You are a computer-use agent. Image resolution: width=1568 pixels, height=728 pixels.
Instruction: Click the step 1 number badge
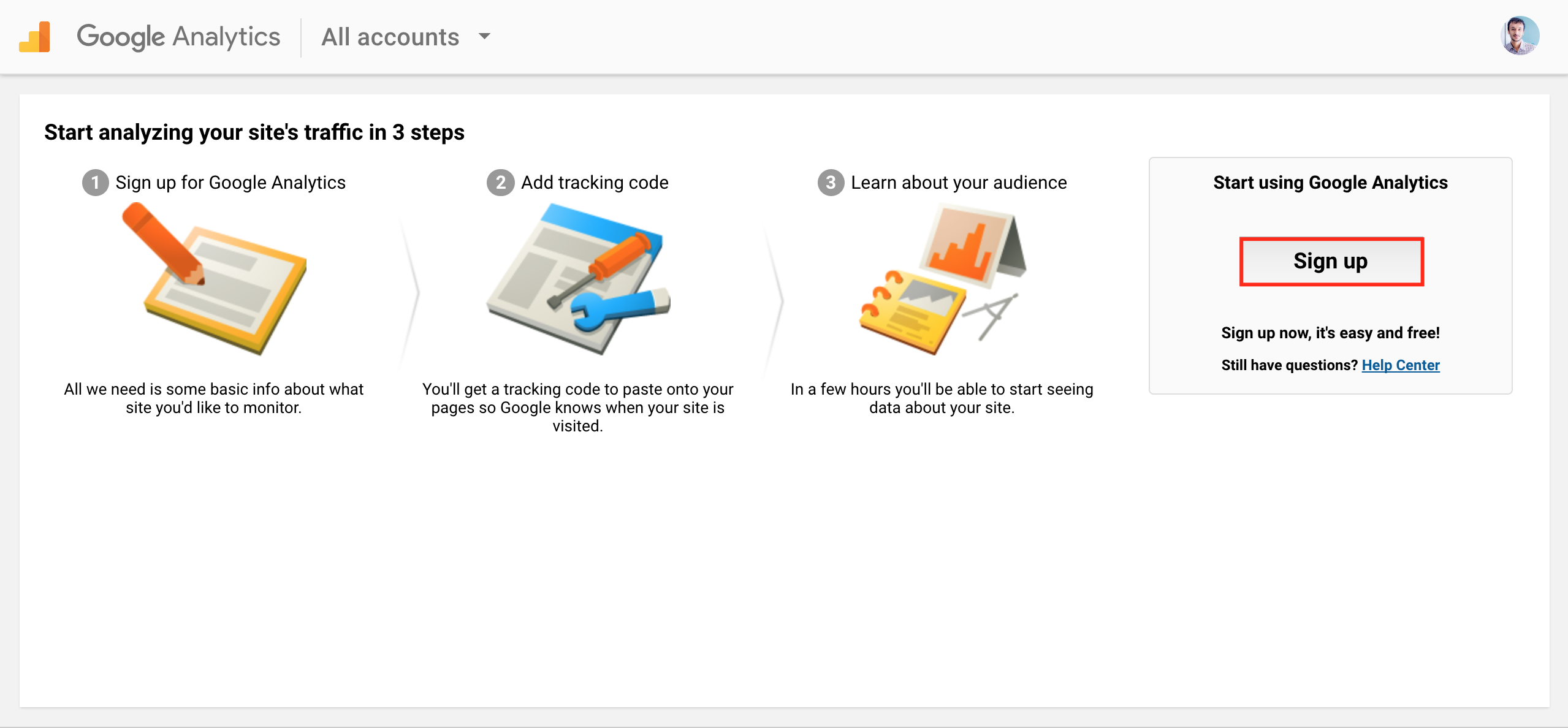pos(96,183)
